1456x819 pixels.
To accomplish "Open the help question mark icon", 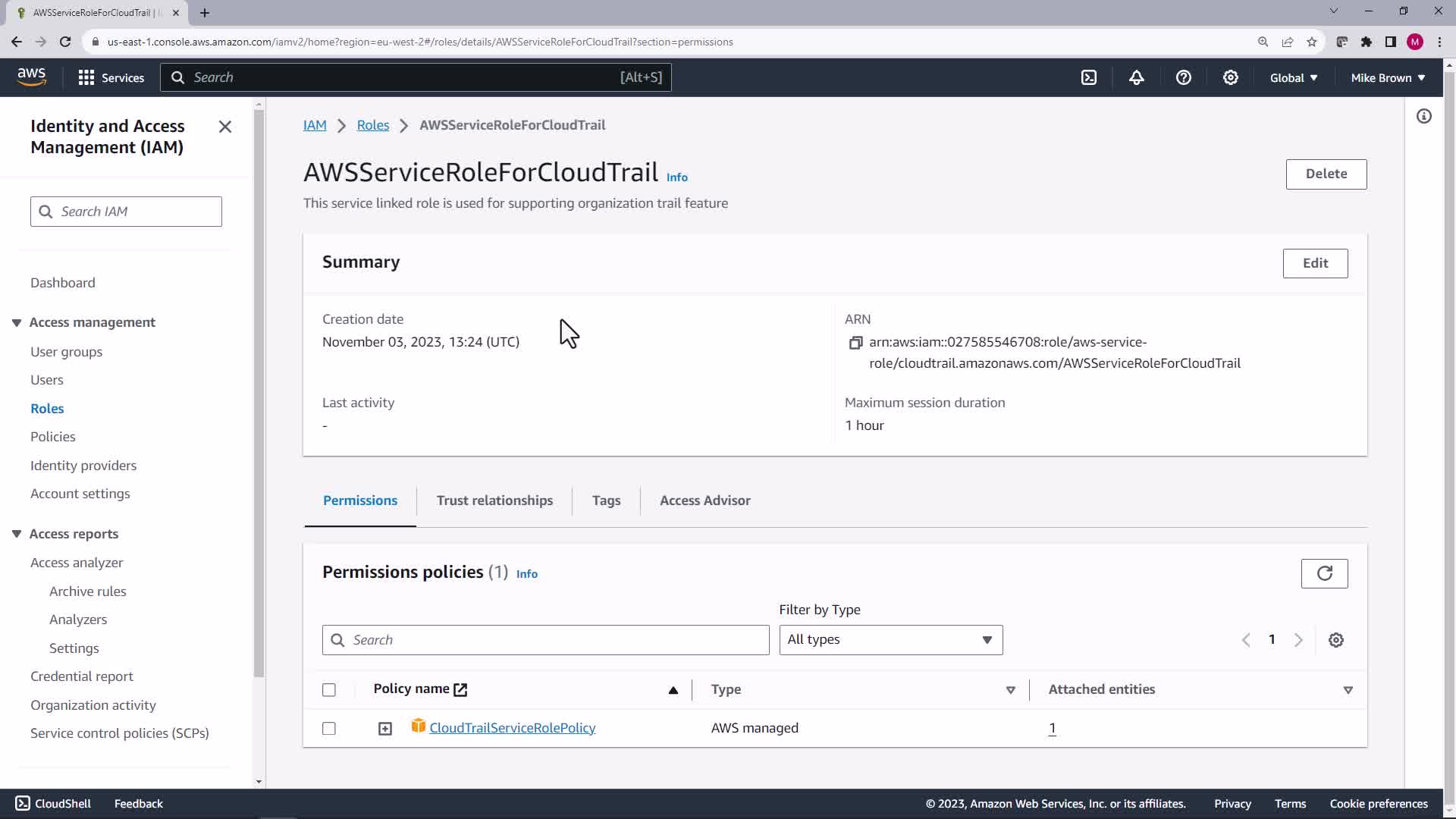I will point(1183,77).
